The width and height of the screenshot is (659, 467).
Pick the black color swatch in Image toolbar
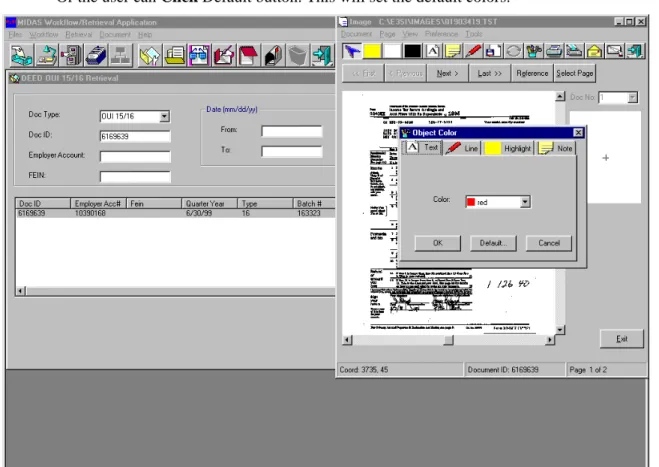tap(412, 51)
